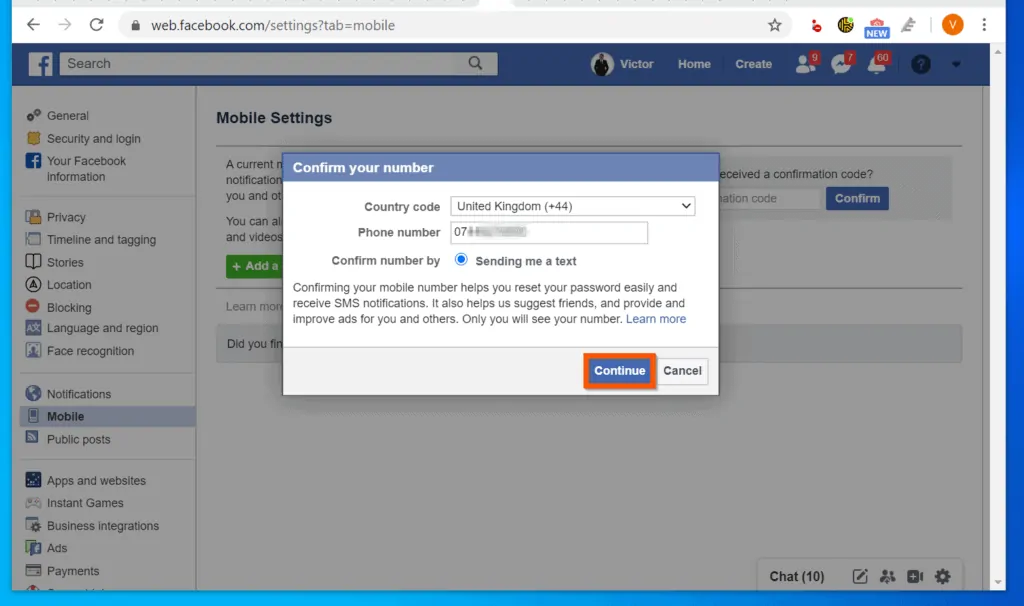Open the Chrome three-dot menu
Viewport: 1024px width, 606px height.
[x=984, y=25]
